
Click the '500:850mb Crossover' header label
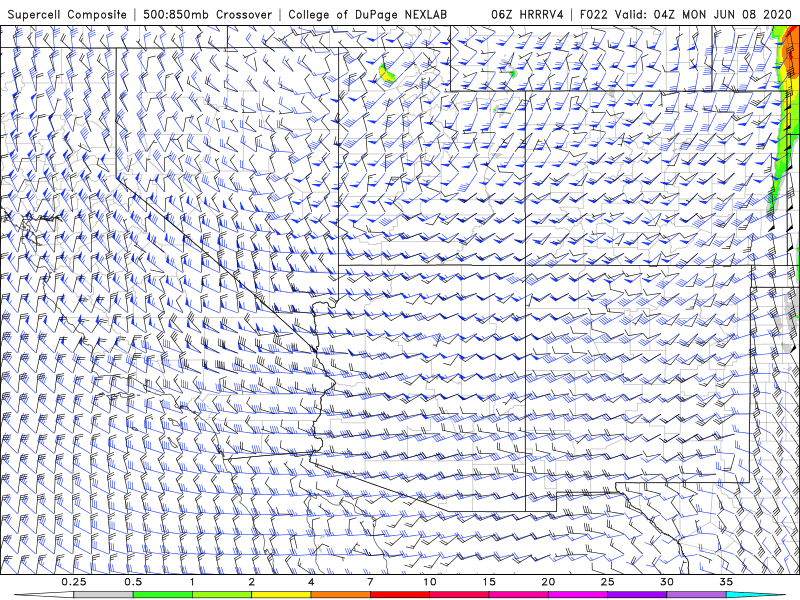click(x=207, y=14)
